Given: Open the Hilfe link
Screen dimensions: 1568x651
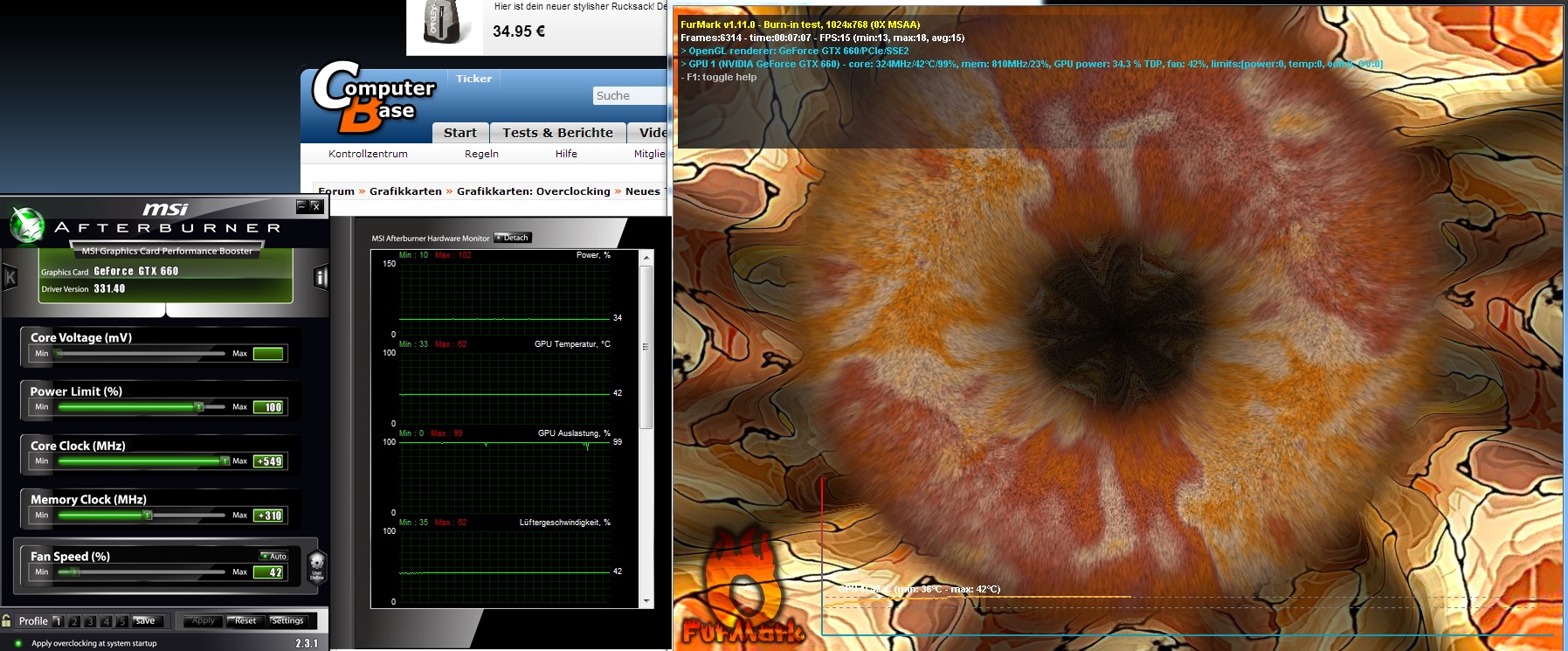Looking at the screenshot, I should (x=566, y=154).
